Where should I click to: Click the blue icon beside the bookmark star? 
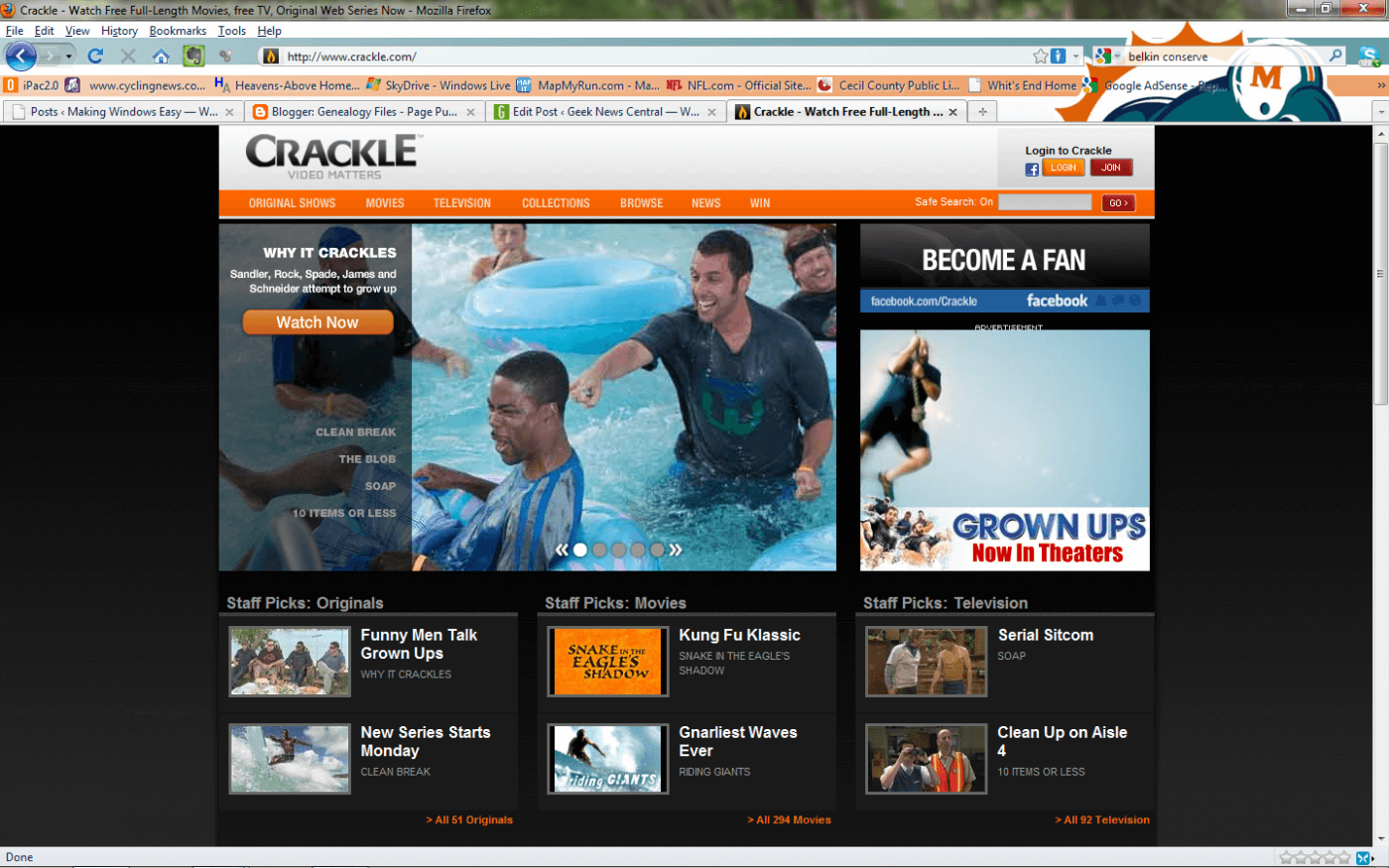pyautogui.click(x=1059, y=57)
